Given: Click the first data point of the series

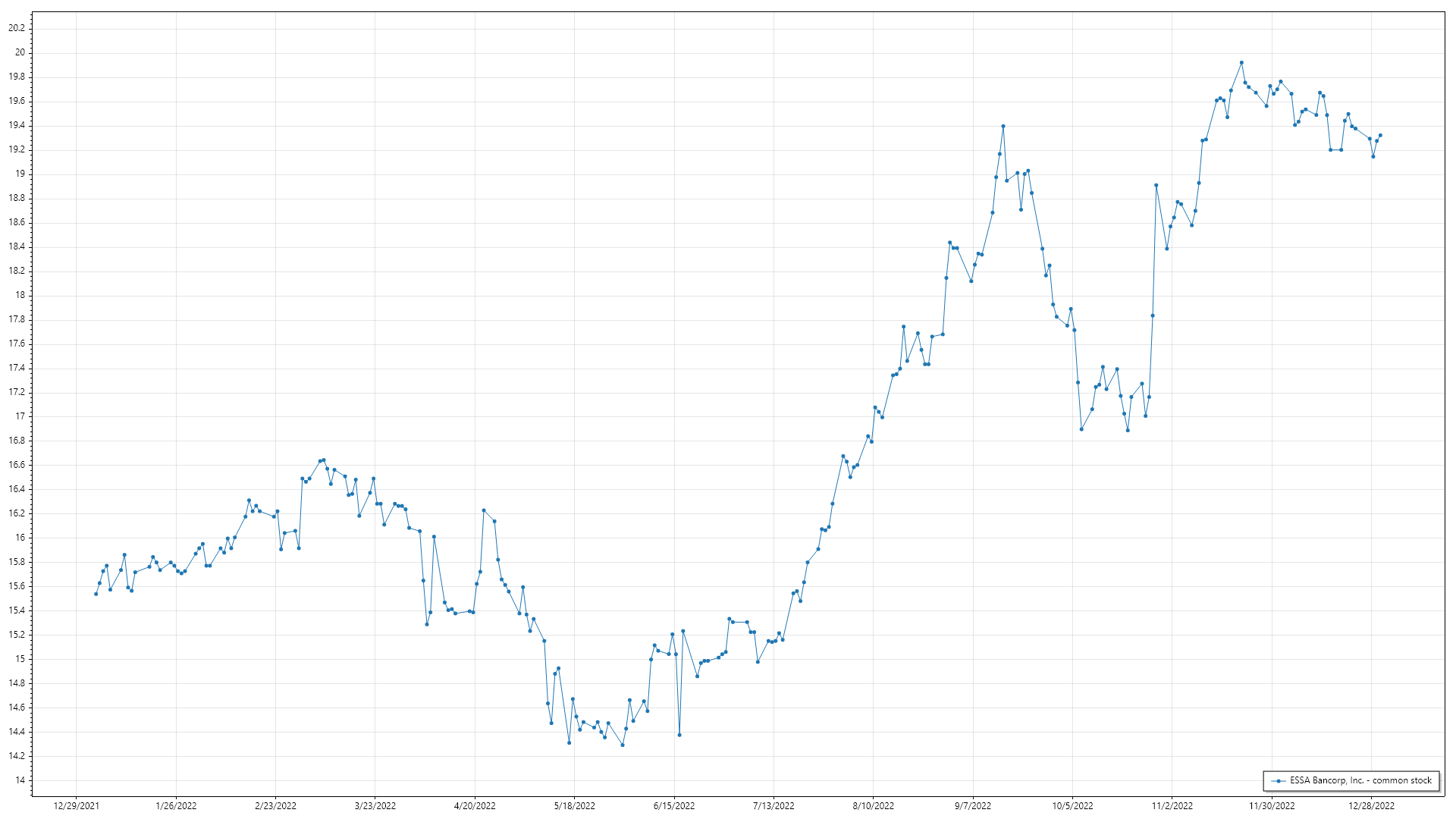Looking at the screenshot, I should tap(96, 594).
